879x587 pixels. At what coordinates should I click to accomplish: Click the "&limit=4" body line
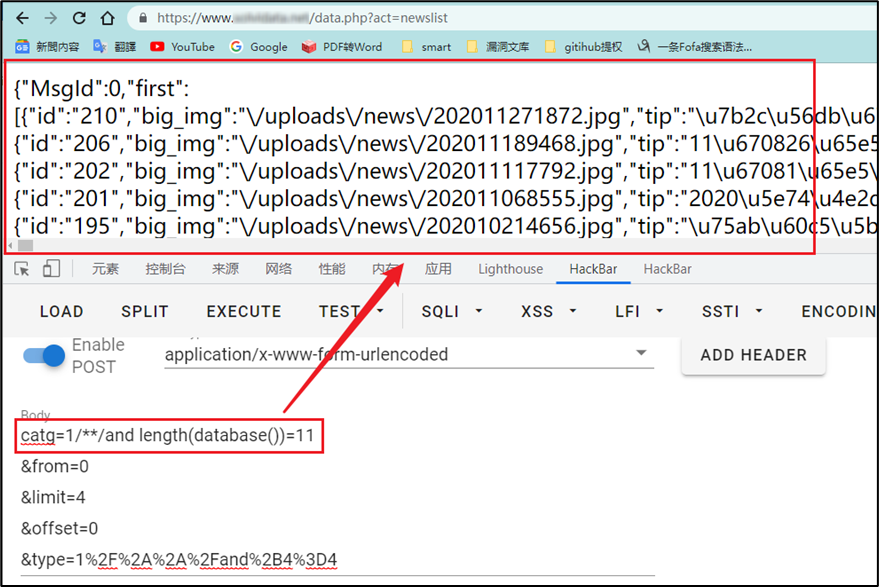click(53, 497)
